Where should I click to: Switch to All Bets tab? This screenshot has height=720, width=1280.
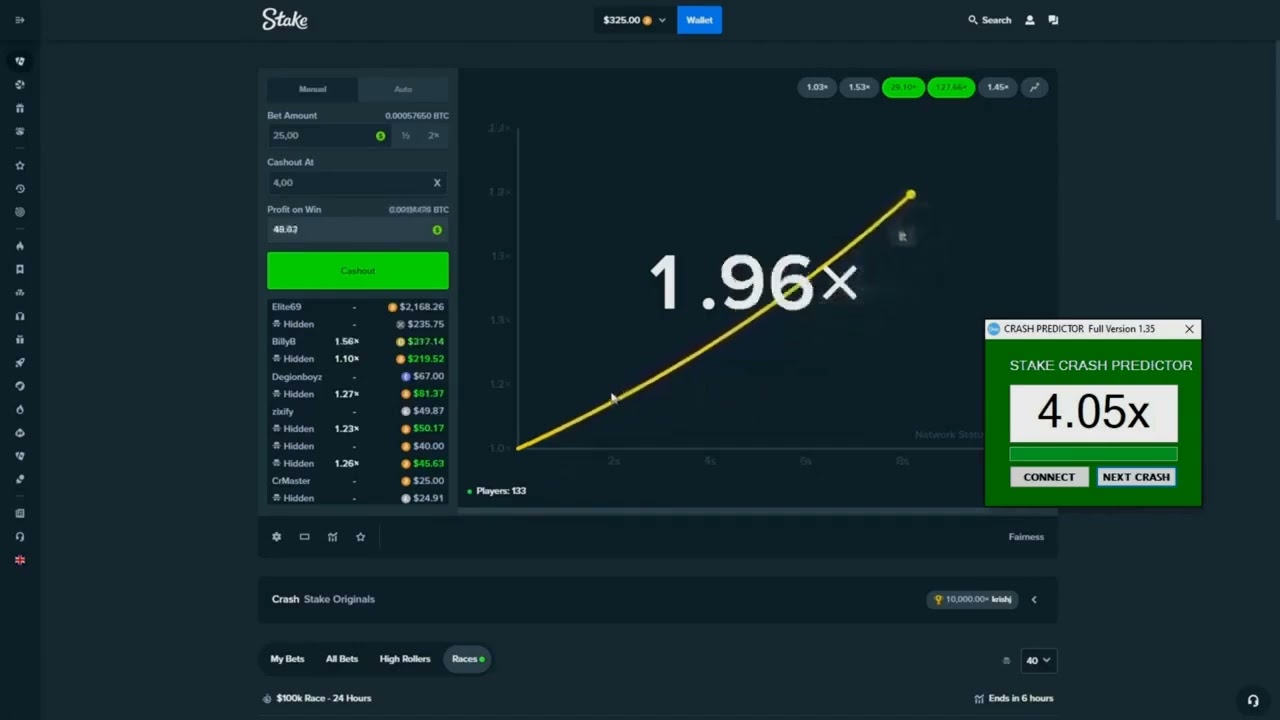tap(342, 659)
